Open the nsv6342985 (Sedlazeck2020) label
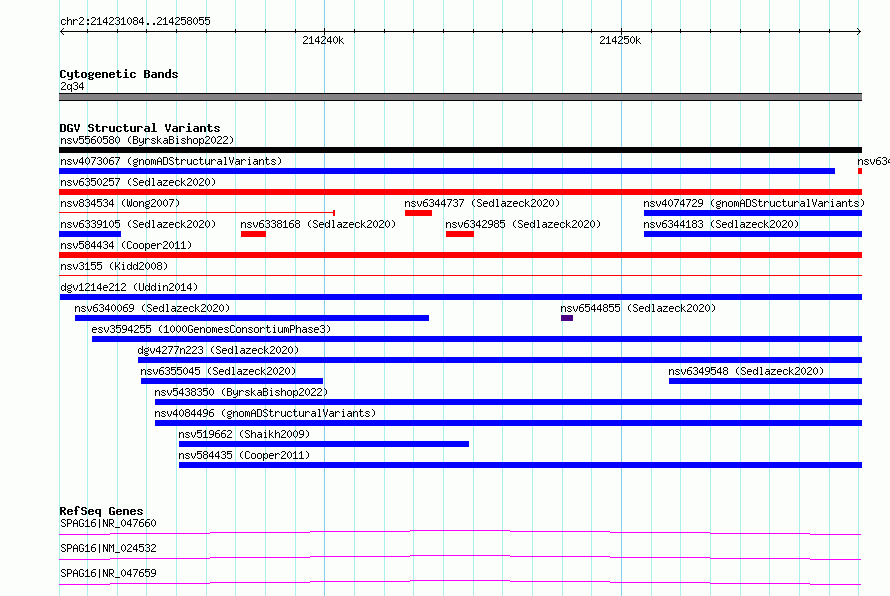 point(523,224)
